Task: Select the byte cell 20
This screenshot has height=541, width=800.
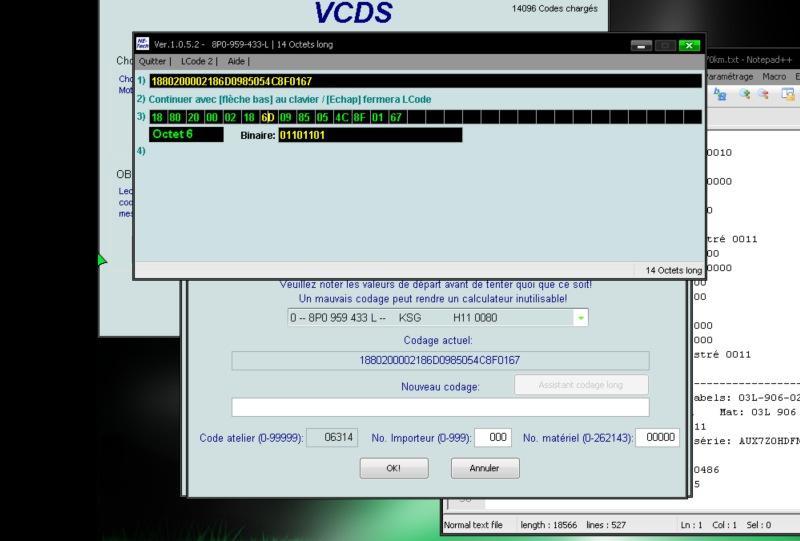Action: pos(193,117)
